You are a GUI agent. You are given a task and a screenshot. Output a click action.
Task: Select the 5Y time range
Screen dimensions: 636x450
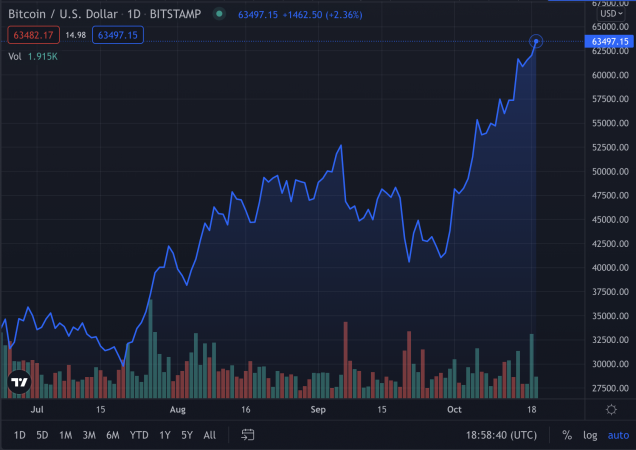coord(187,435)
